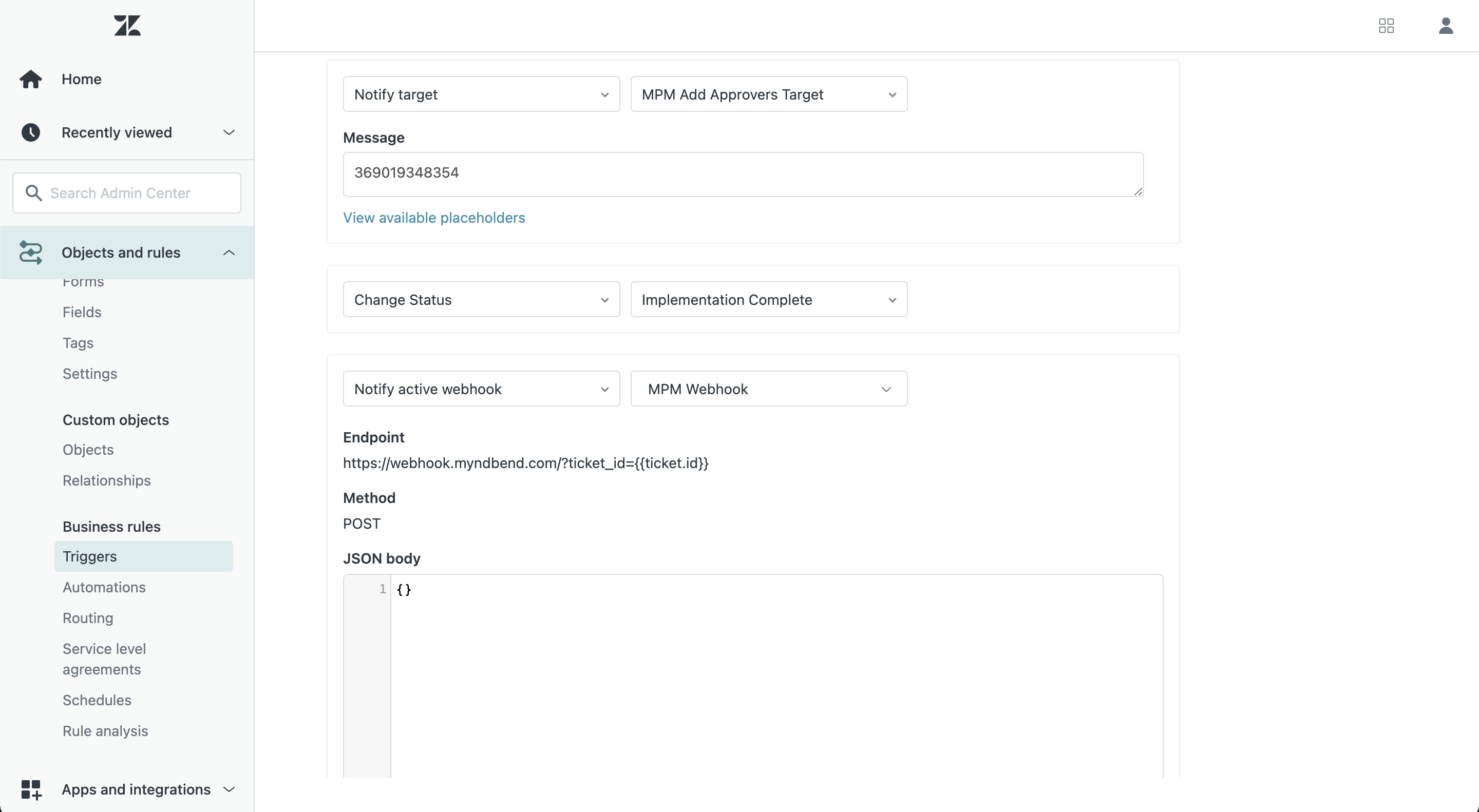Open Fields under Objects and rules

[x=82, y=312]
